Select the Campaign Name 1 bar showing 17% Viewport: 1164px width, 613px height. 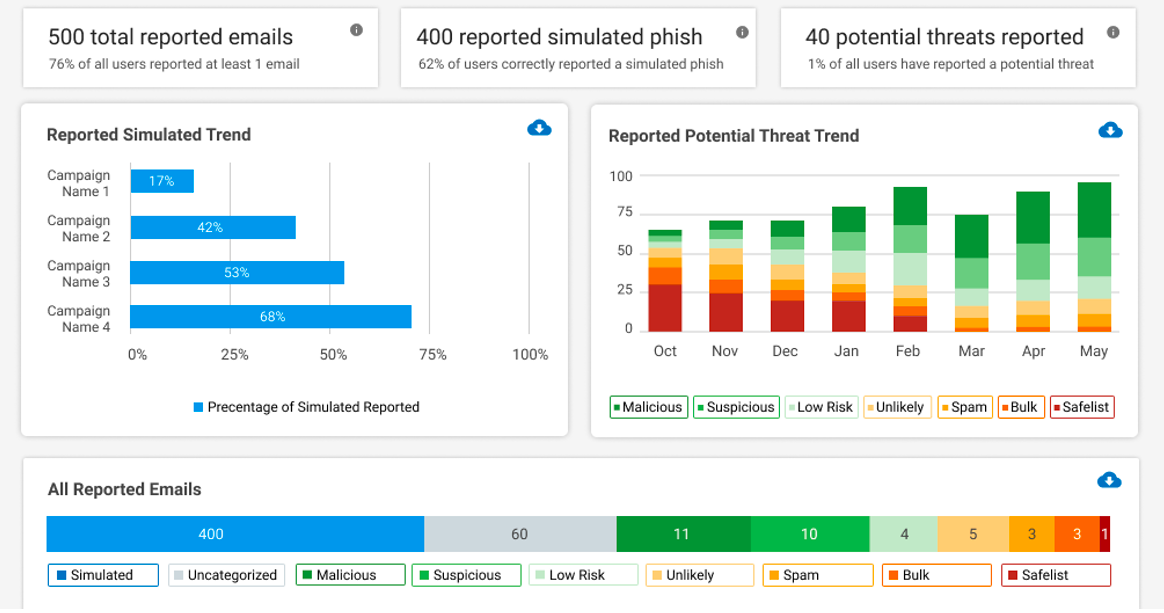click(x=162, y=181)
